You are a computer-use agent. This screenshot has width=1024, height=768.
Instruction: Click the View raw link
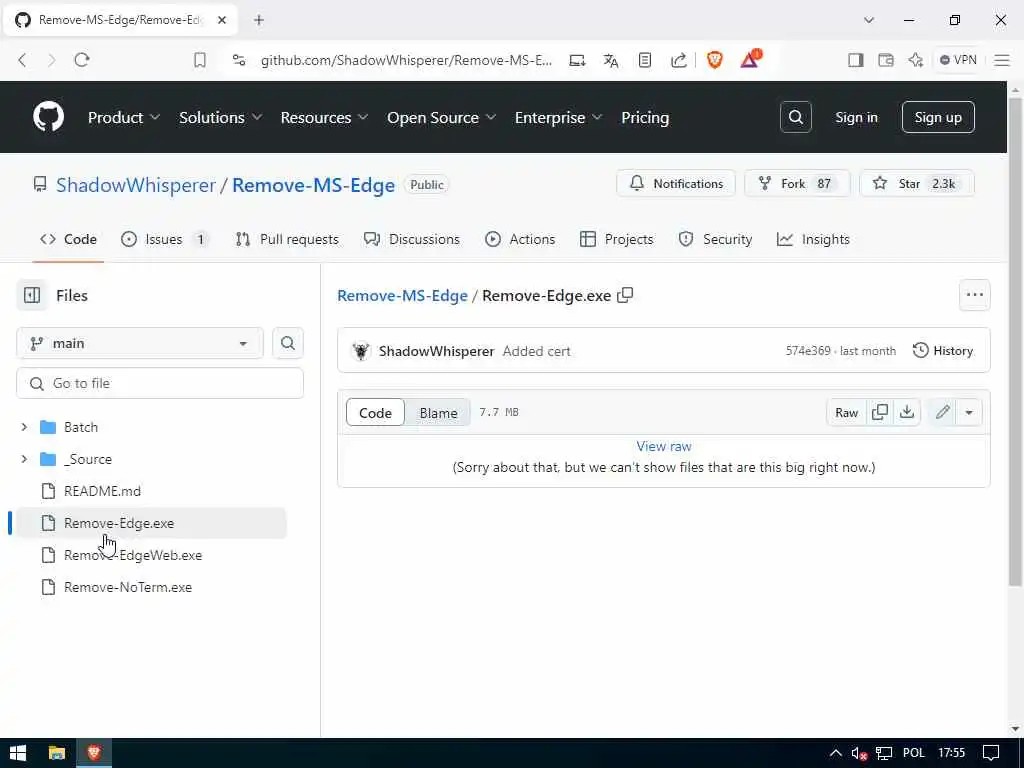click(x=664, y=446)
